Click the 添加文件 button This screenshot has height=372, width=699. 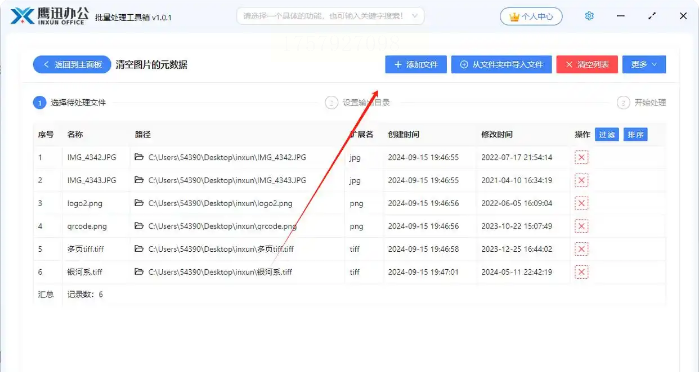(x=416, y=65)
